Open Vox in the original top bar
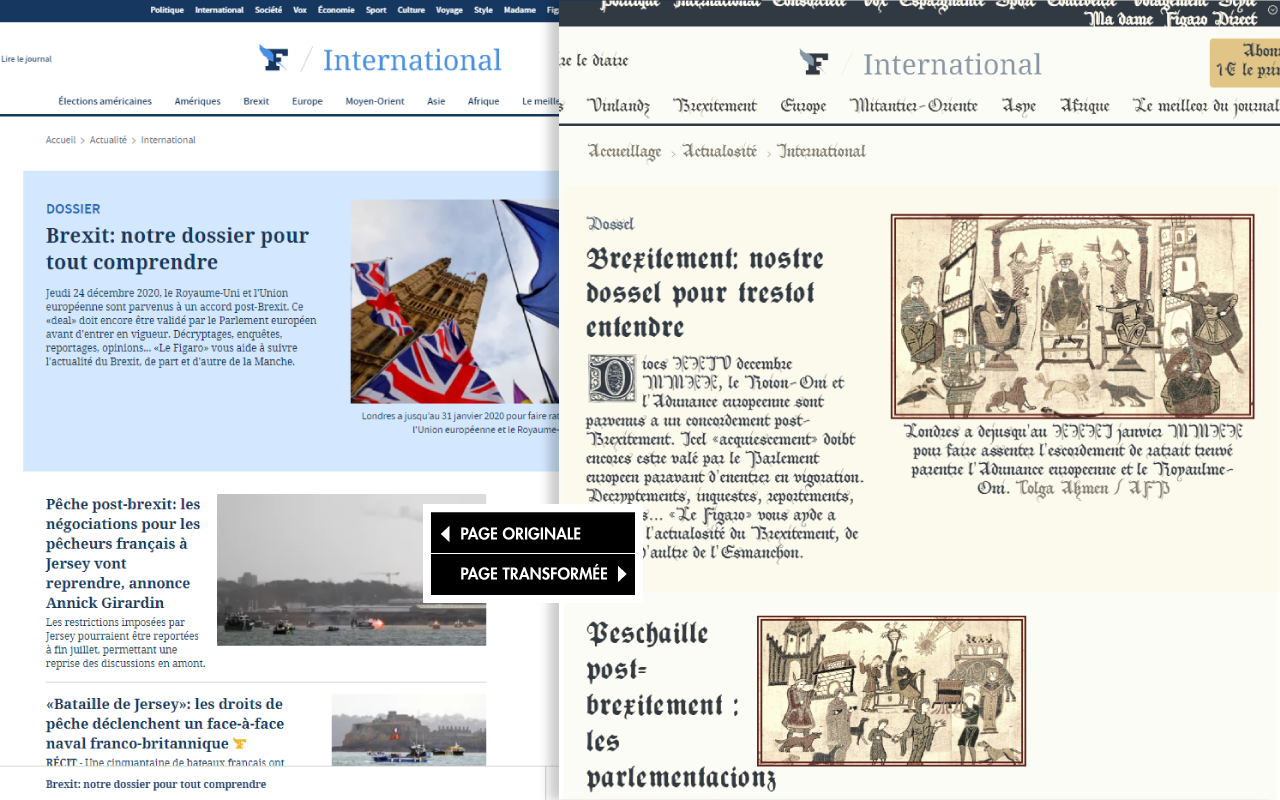This screenshot has height=800, width=1280. (300, 10)
